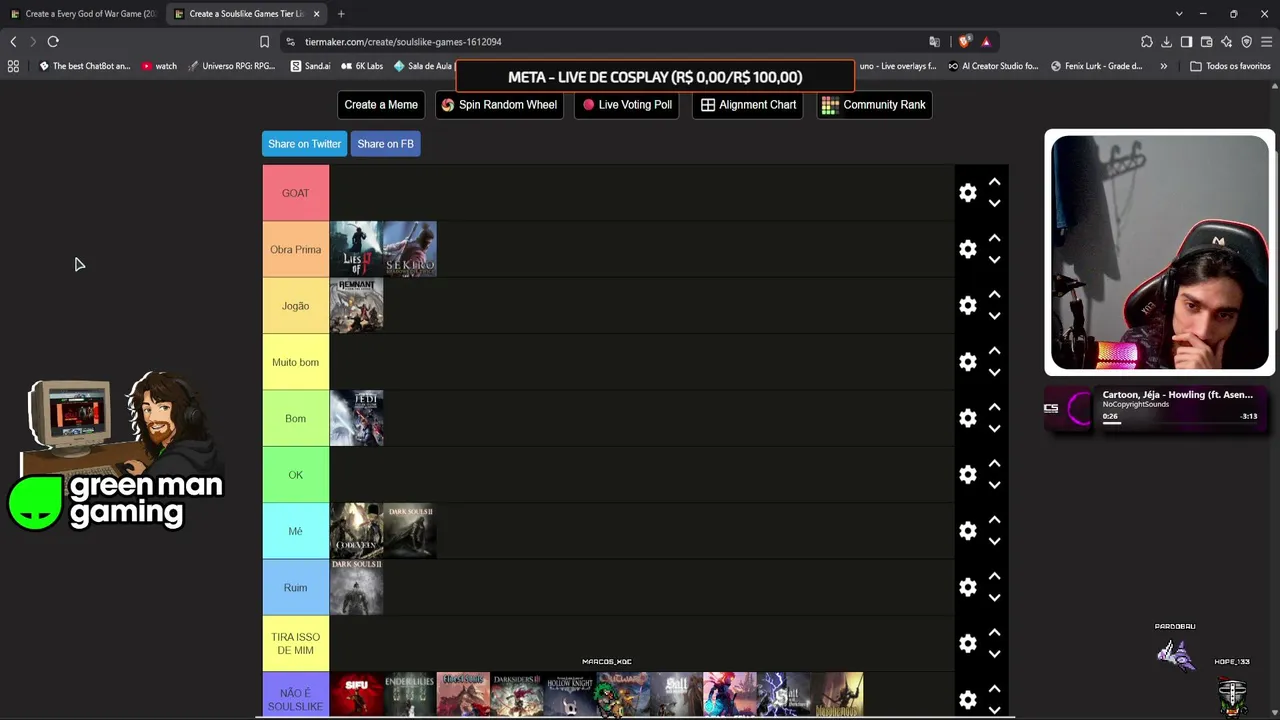Select the Darksiders III thumbnail

click(517, 696)
